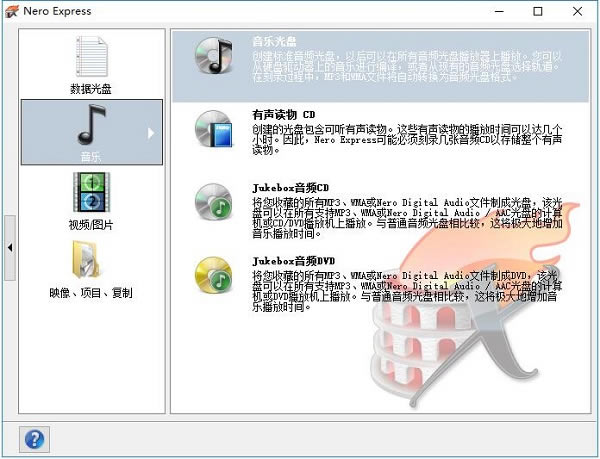600x459 pixels.
Task: Click the 音乐光盘 disc icon
Action: 213,57
